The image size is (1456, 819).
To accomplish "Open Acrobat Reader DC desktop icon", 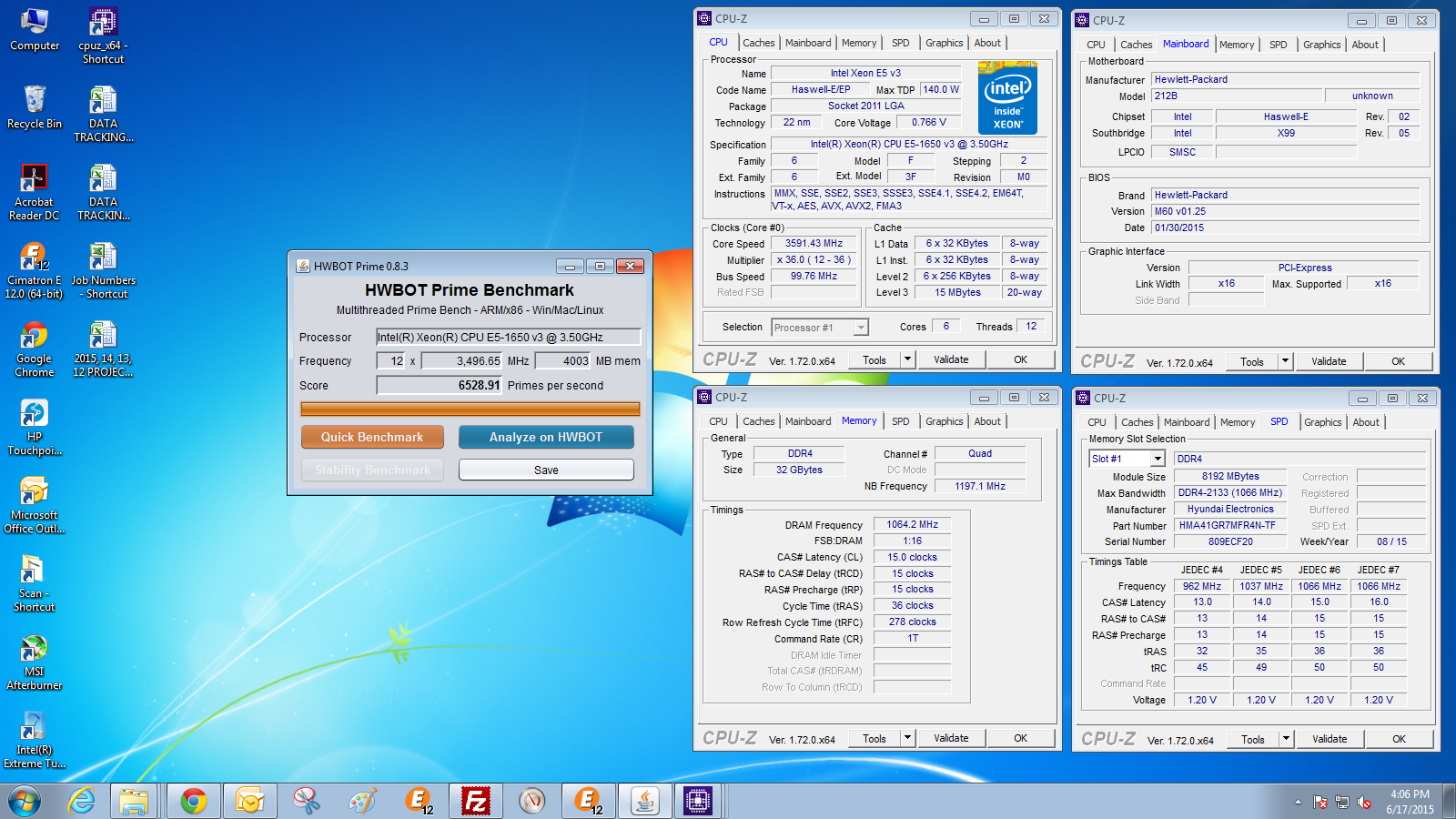I will pyautogui.click(x=34, y=192).
